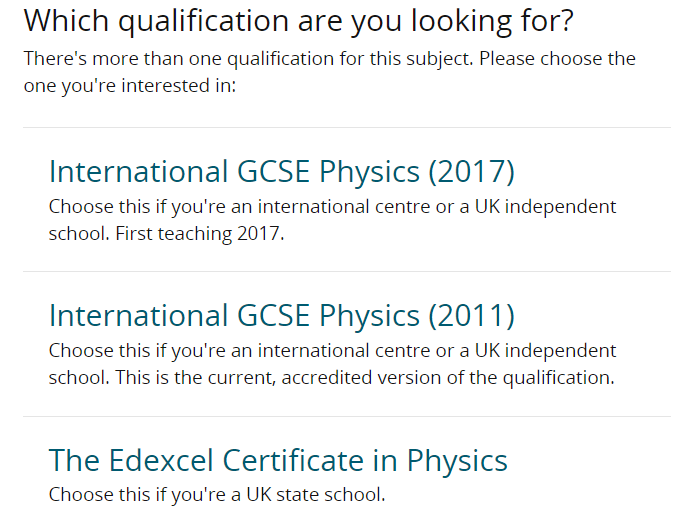
Task: Click the "Choose this if you're a UK state school" text
Action: tap(217, 495)
